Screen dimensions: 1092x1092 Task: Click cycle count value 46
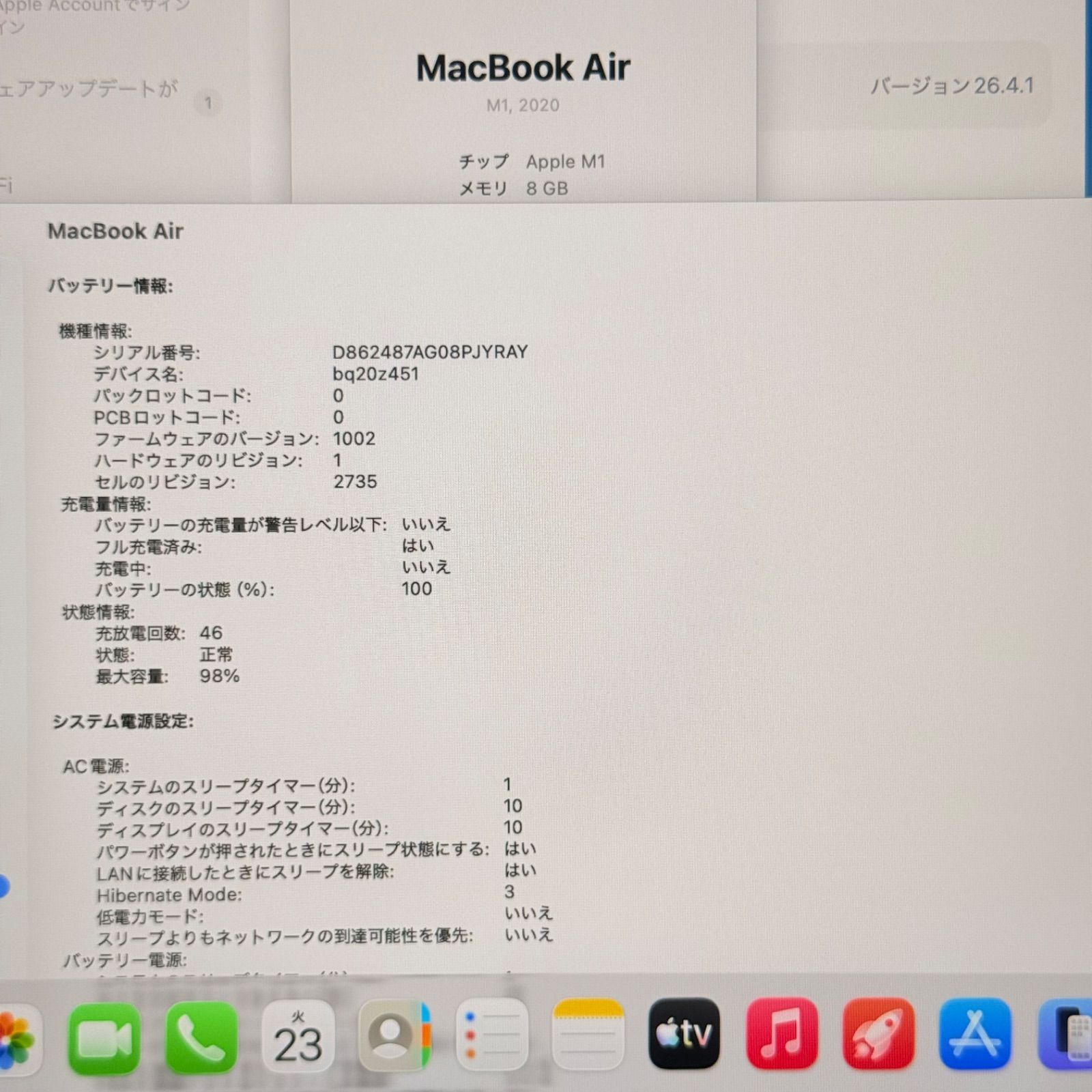click(x=211, y=633)
